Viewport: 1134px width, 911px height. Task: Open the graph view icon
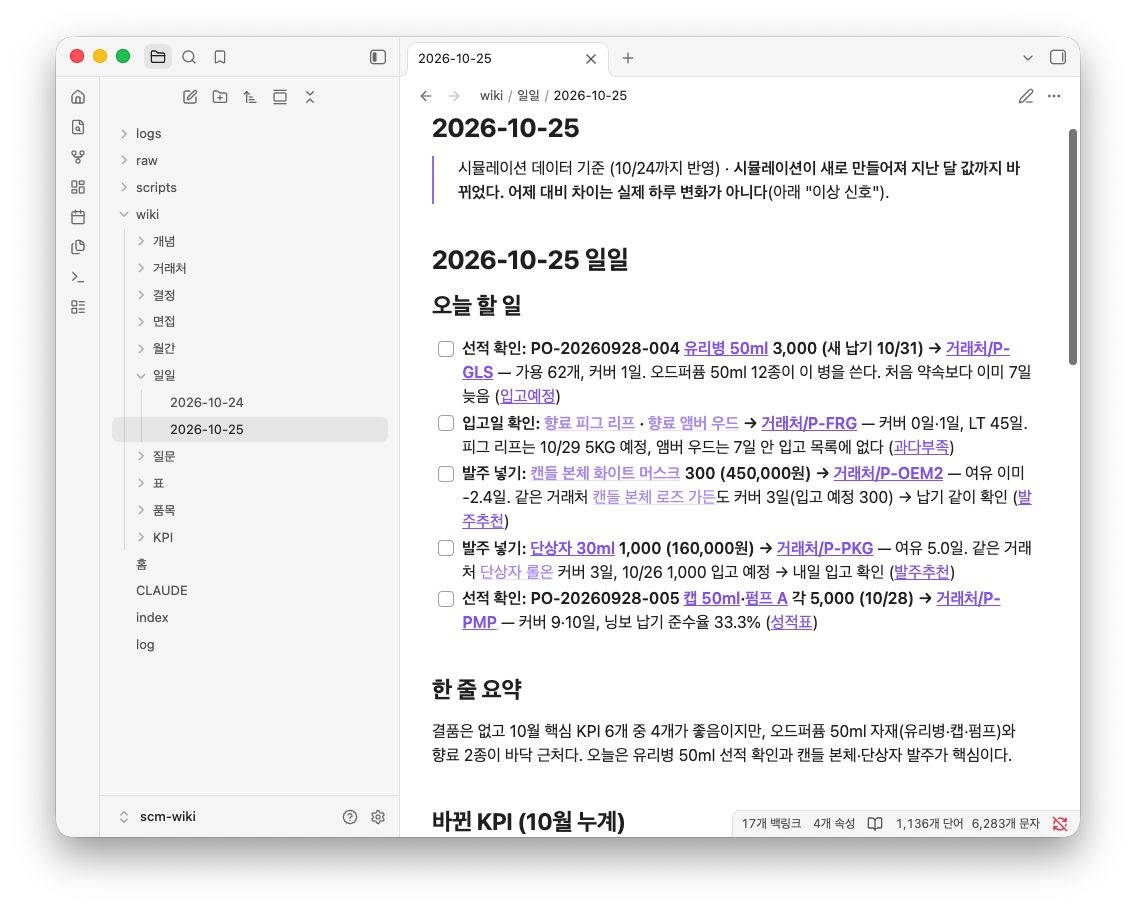tap(78, 157)
